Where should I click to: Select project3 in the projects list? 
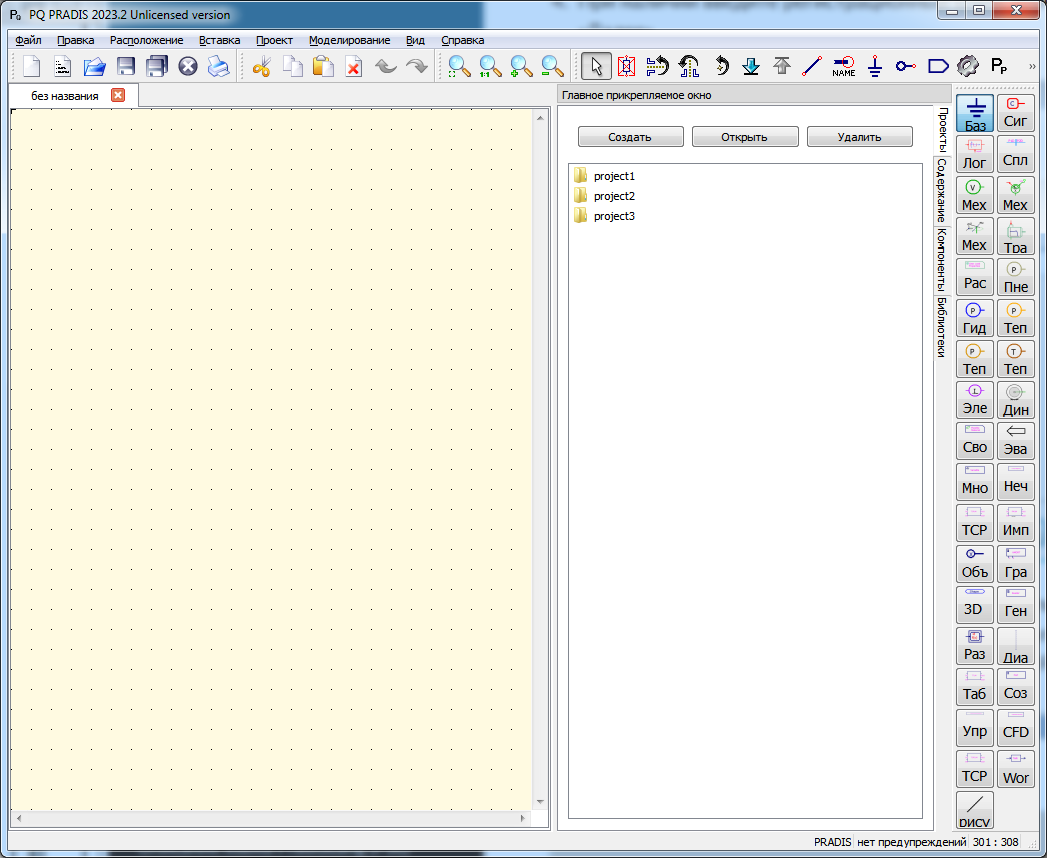[x=613, y=216]
